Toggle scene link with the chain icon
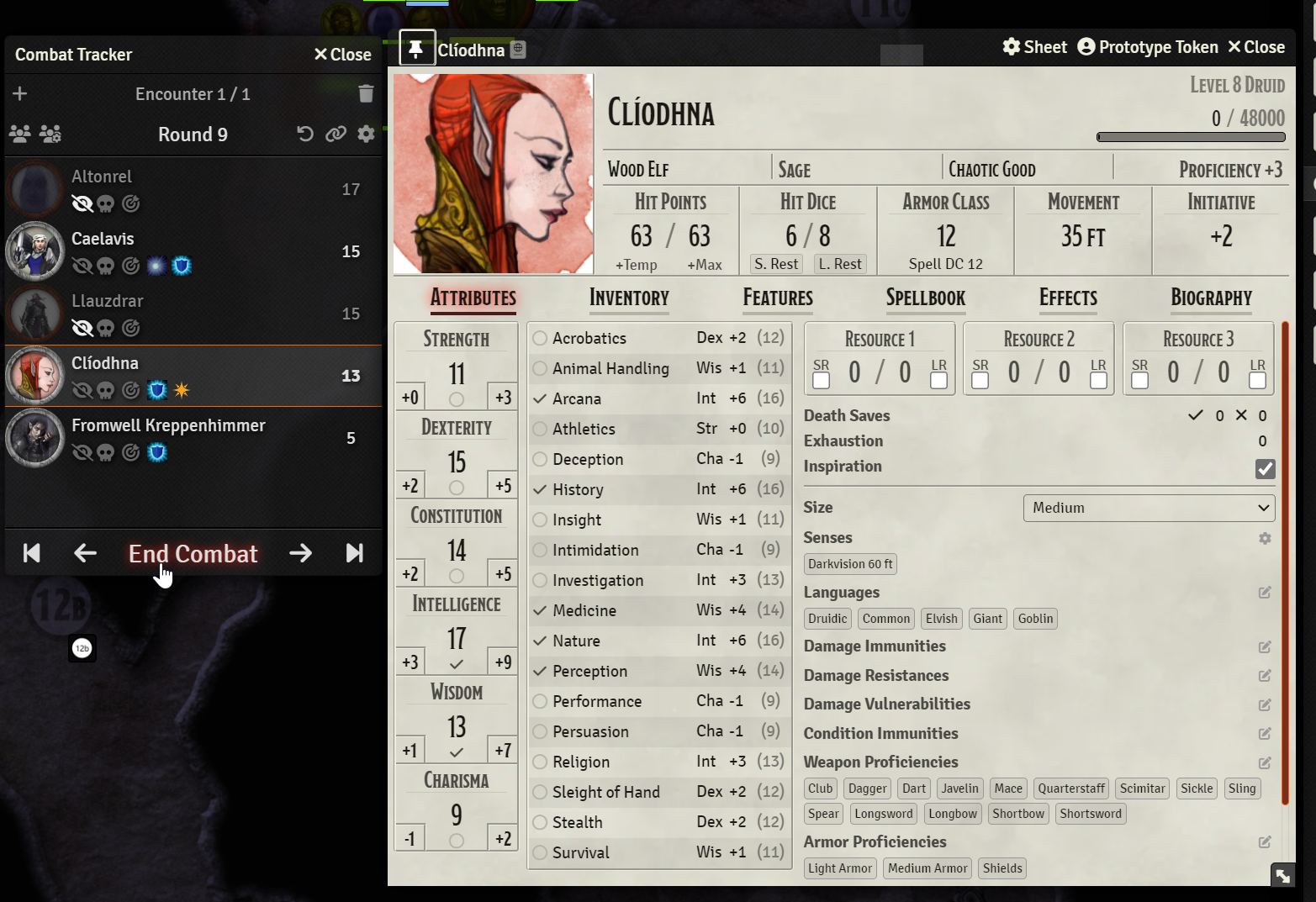 [x=336, y=134]
